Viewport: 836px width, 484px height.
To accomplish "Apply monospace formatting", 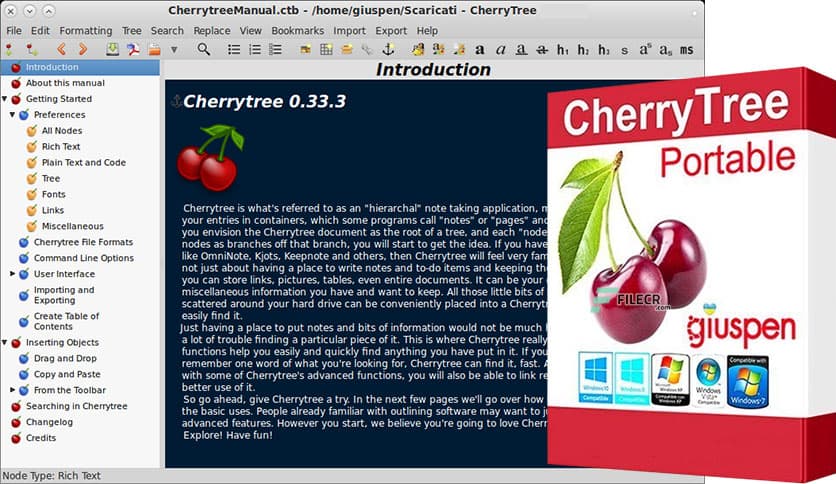I will 686,50.
